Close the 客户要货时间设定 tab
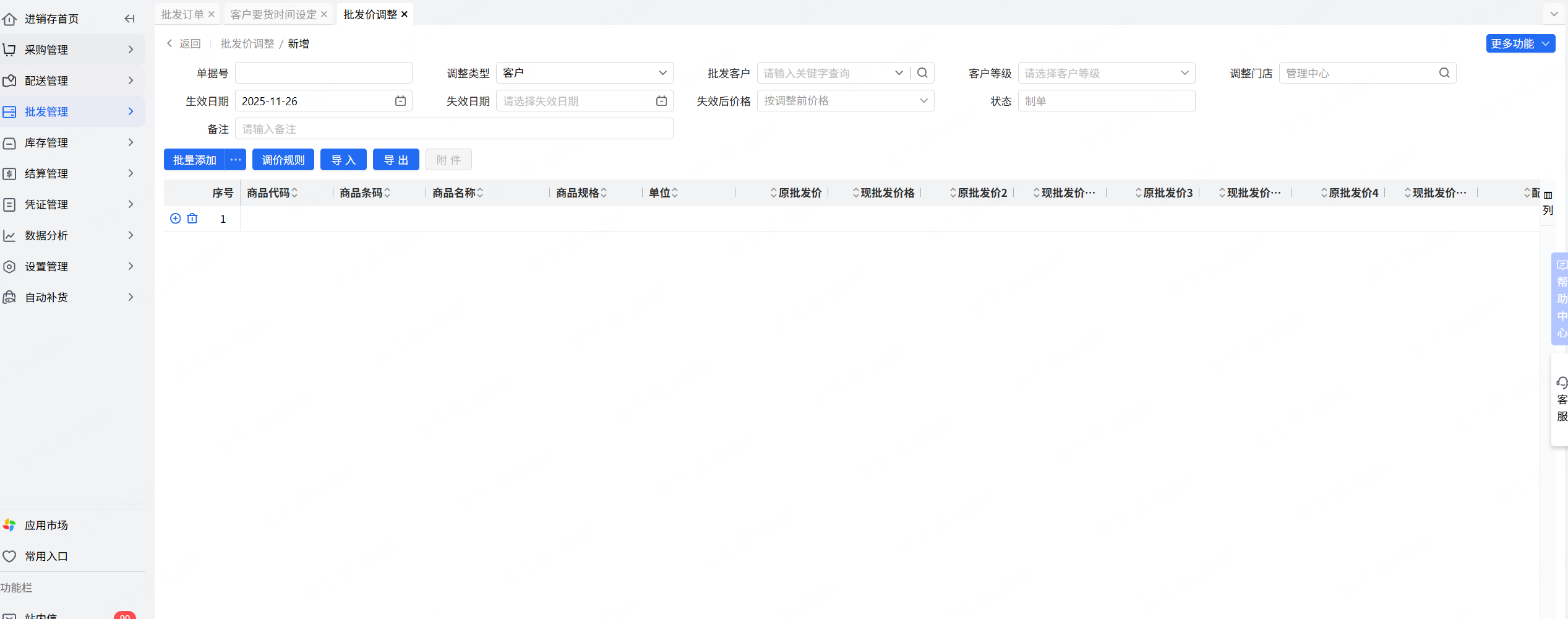The image size is (1568, 619). [324, 14]
